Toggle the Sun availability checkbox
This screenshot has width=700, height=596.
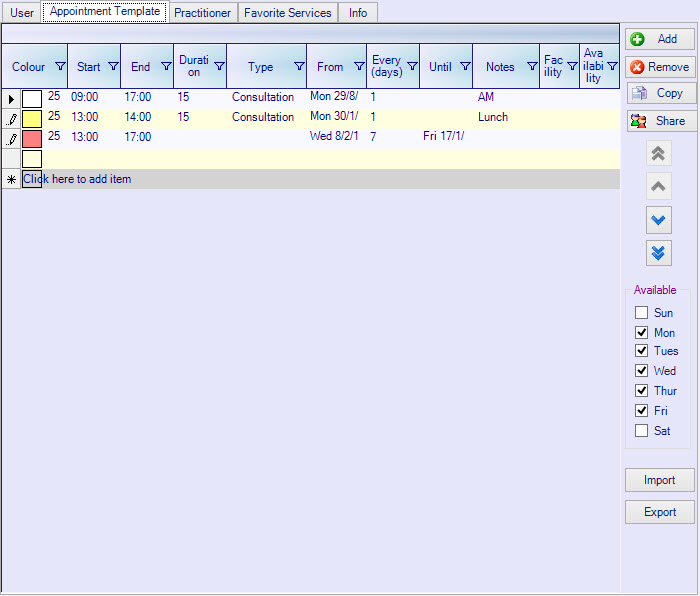(642, 313)
